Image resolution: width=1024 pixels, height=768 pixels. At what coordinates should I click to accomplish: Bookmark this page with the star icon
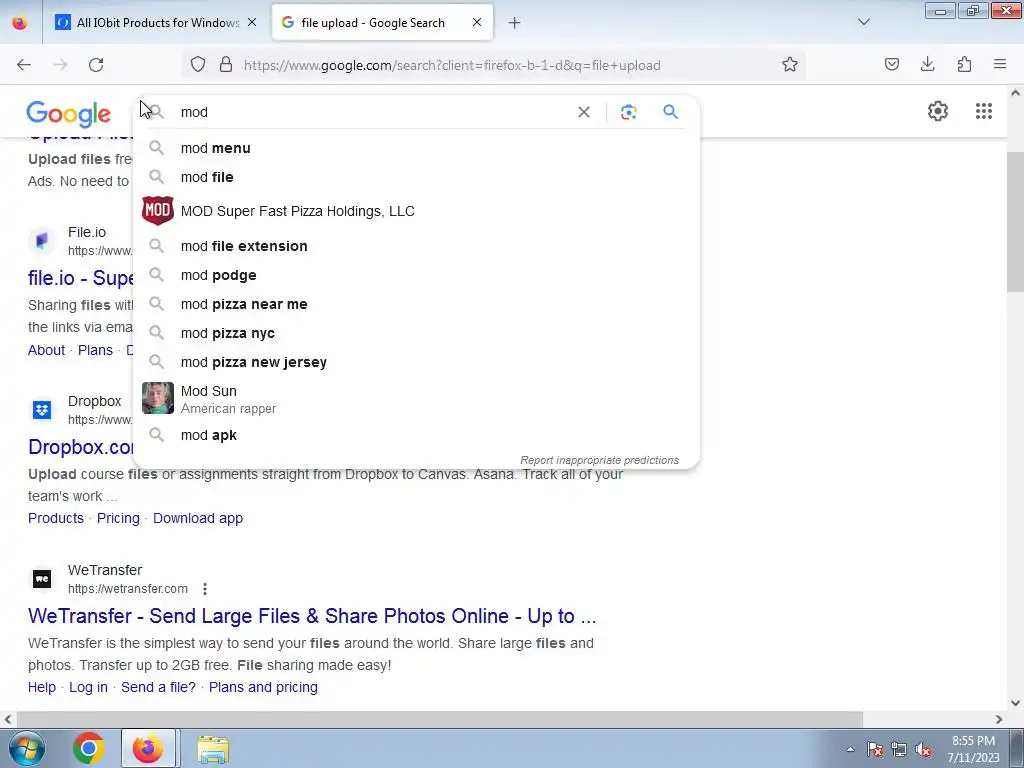[790, 65]
